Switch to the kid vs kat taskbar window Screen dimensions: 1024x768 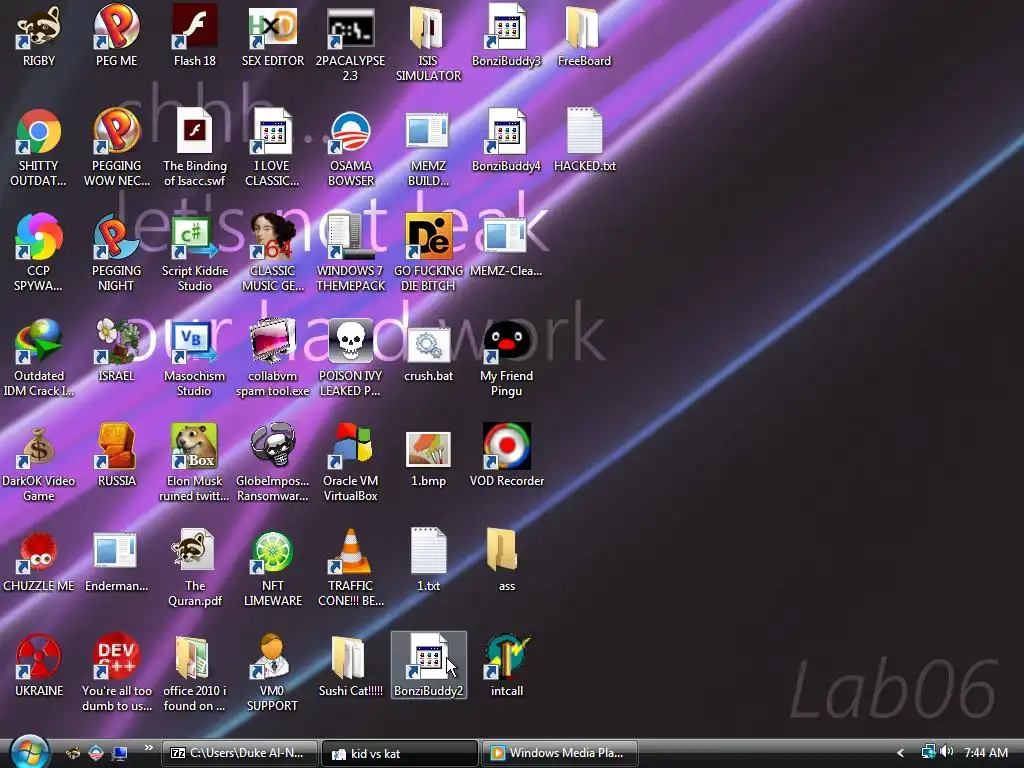pyautogui.click(x=400, y=753)
